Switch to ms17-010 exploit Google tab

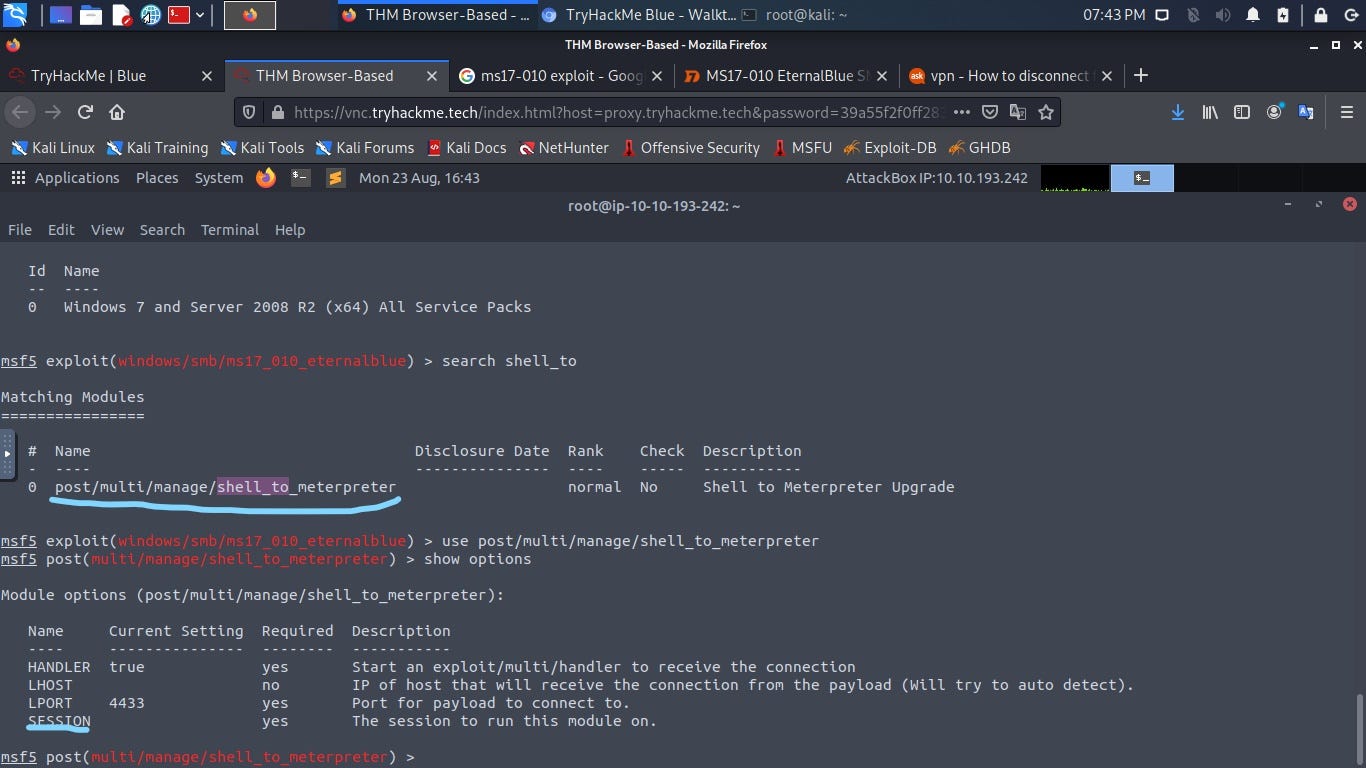(x=561, y=76)
